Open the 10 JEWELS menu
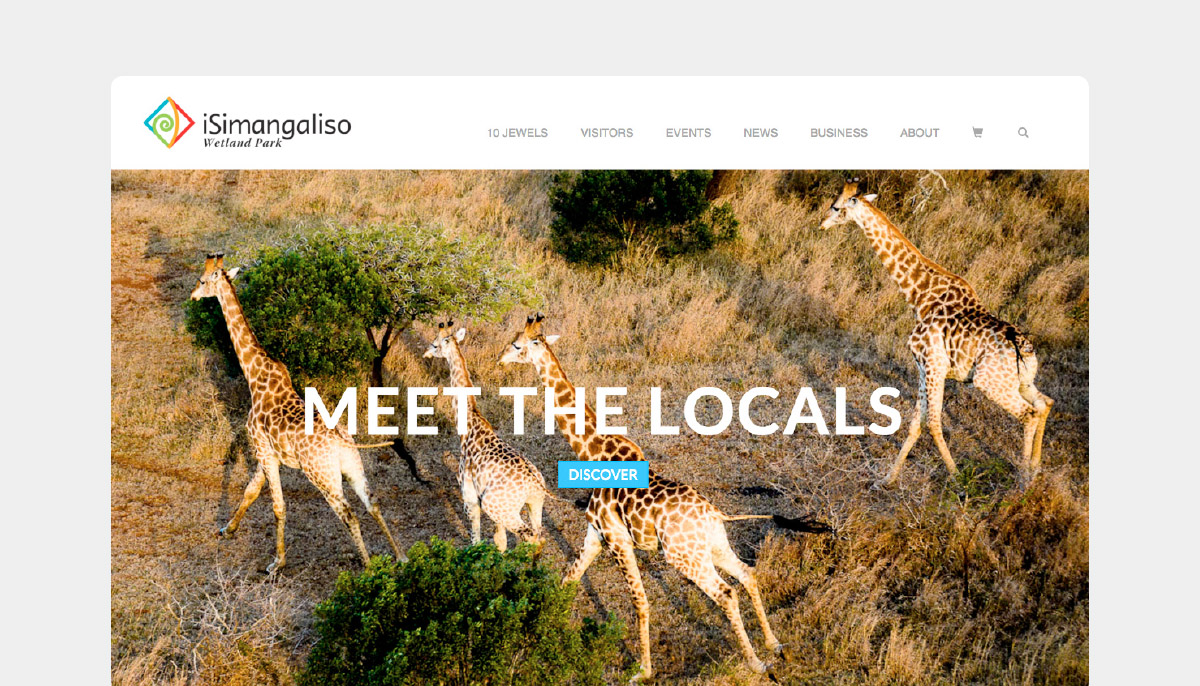1200x686 pixels. point(518,133)
